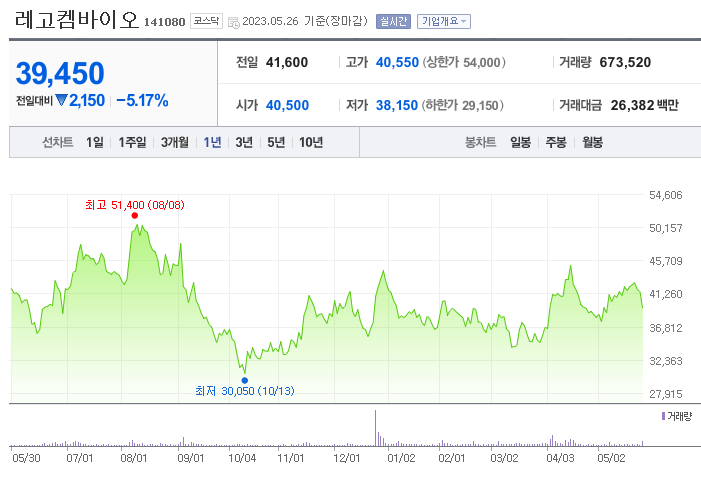Click the 05/30 x-axis date label
This screenshot has width=701, height=479.
tap(26, 458)
